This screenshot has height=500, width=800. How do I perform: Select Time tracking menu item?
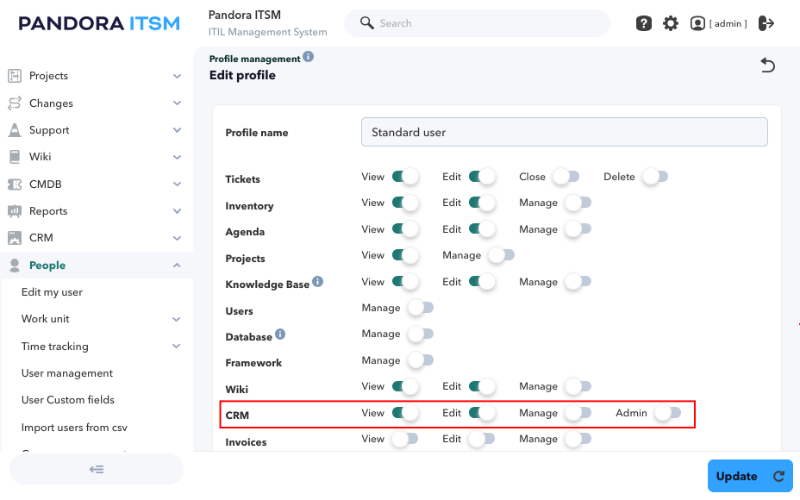pos(55,346)
